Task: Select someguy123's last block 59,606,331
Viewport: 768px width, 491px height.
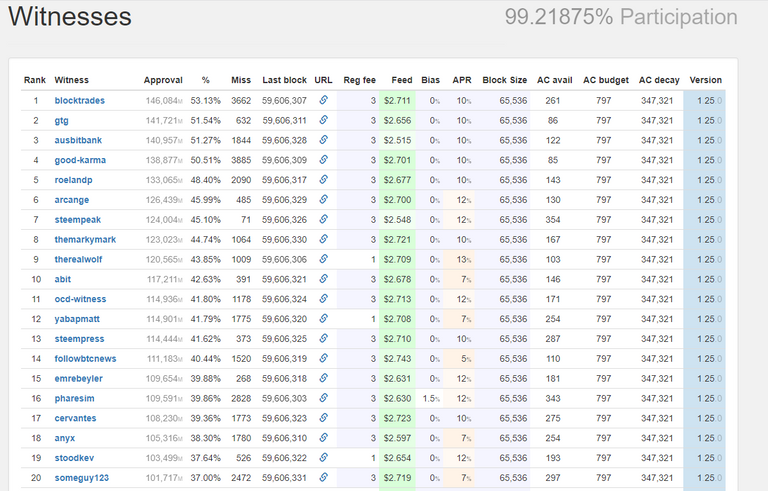Action: click(x=285, y=478)
